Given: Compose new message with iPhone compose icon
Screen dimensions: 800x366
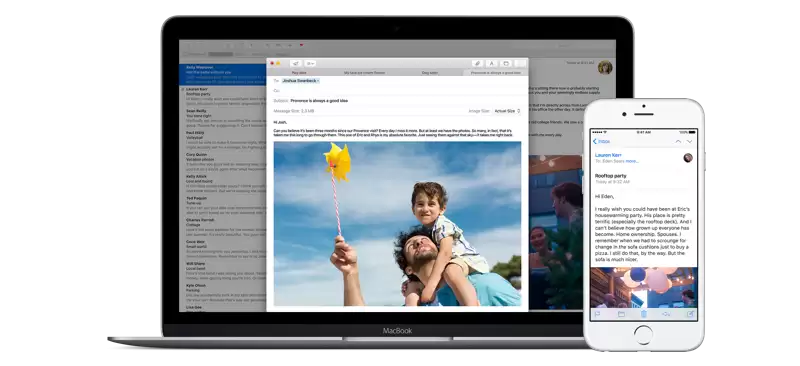Looking at the screenshot, I should 690,314.
